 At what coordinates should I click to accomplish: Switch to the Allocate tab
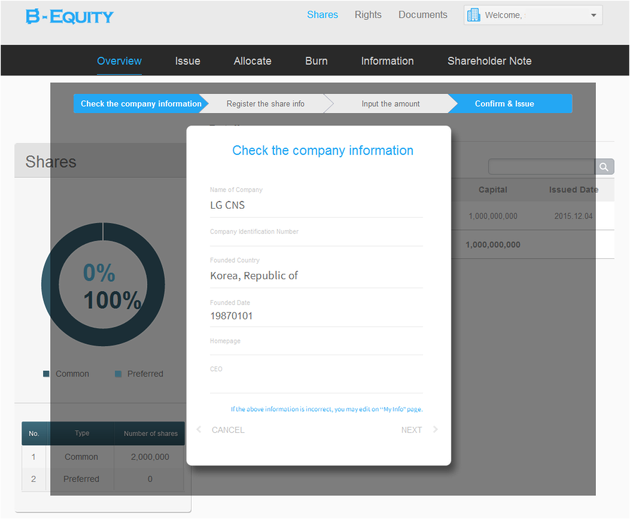[x=252, y=61]
